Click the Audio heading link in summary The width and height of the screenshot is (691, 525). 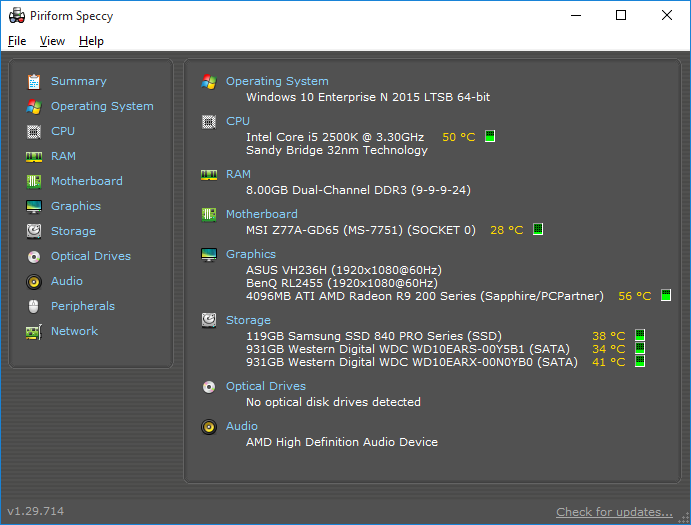[x=242, y=426]
